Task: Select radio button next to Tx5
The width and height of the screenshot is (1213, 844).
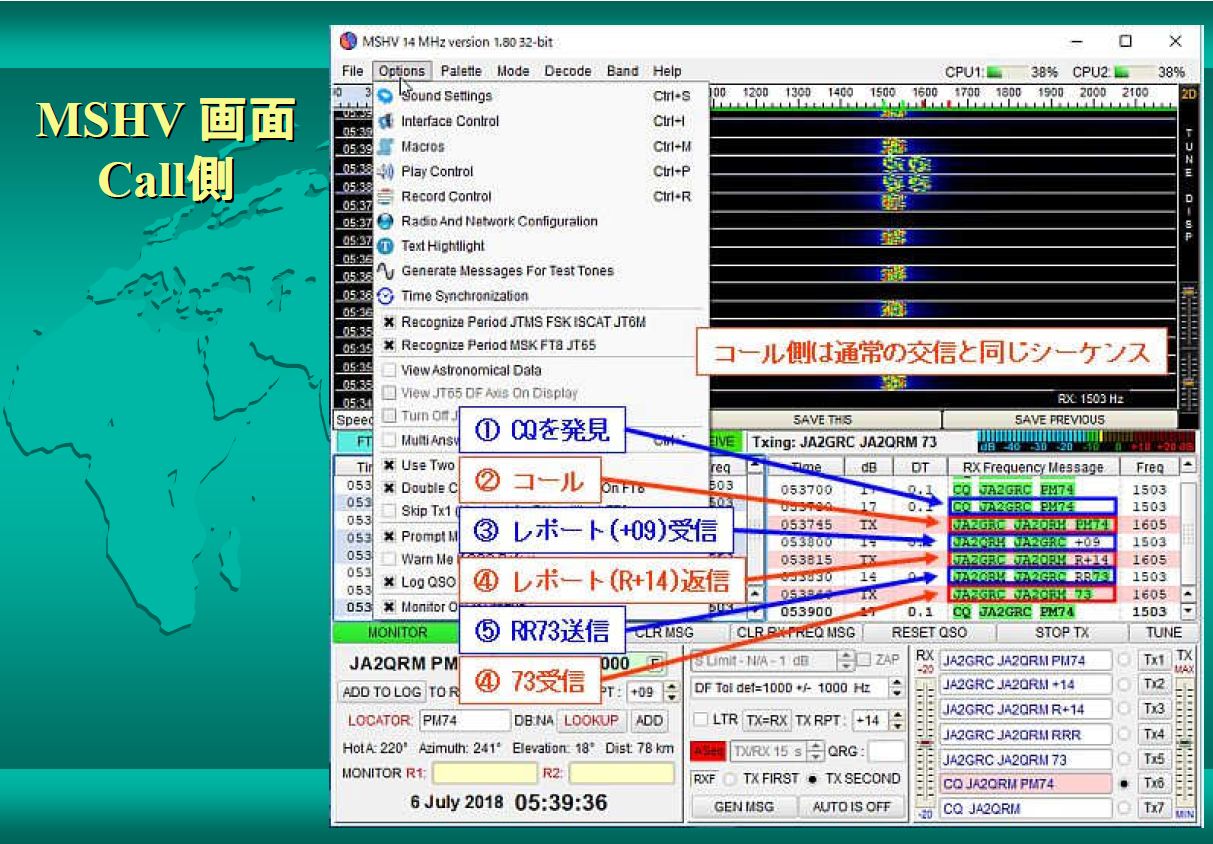Action: pos(1123,759)
